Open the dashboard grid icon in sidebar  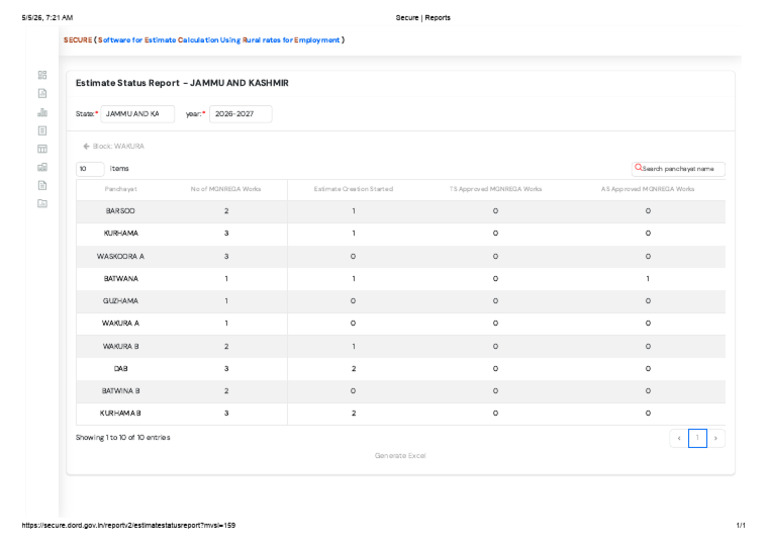click(x=42, y=75)
